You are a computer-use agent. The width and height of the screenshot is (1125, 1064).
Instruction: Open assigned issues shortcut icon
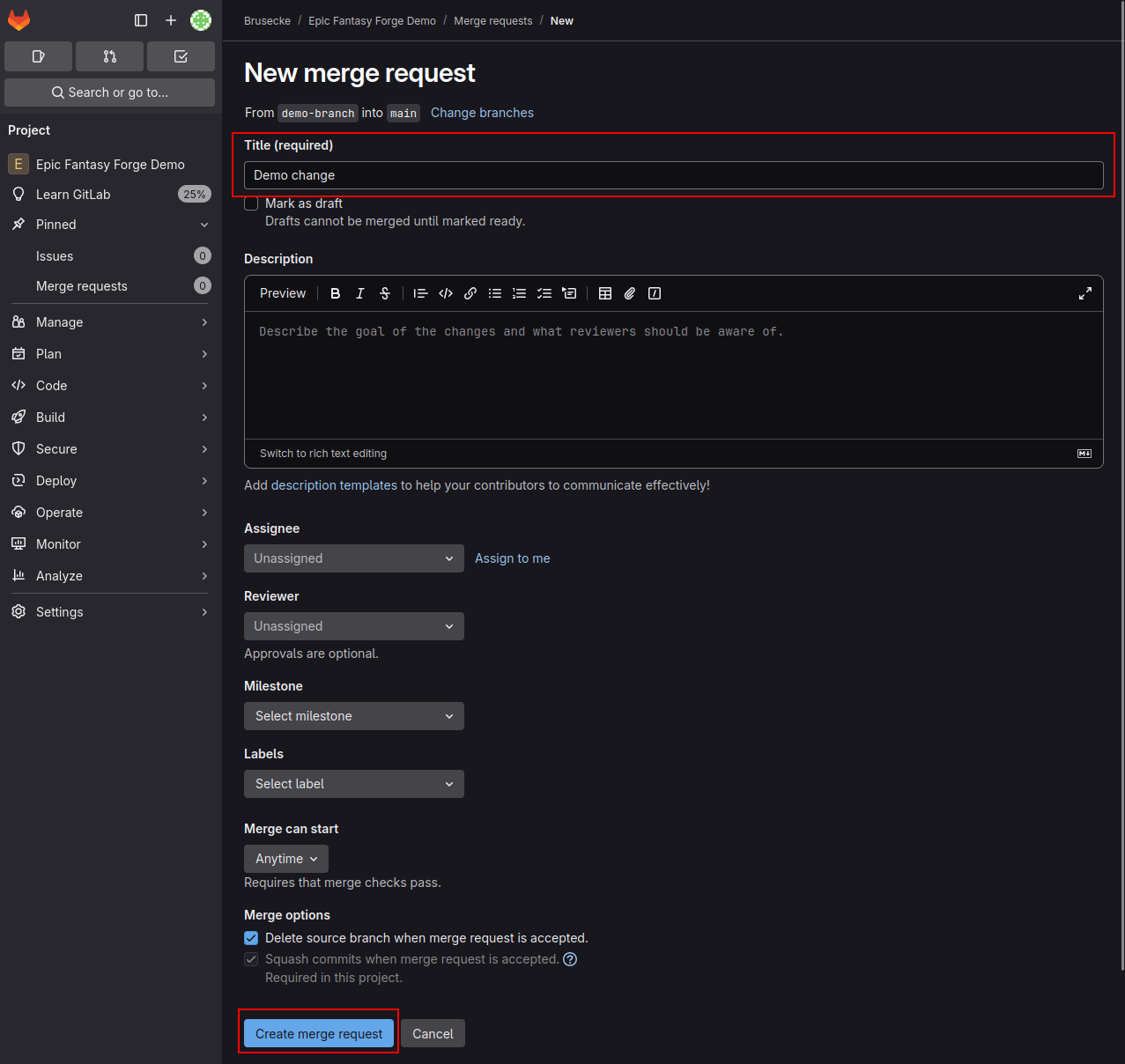(39, 56)
